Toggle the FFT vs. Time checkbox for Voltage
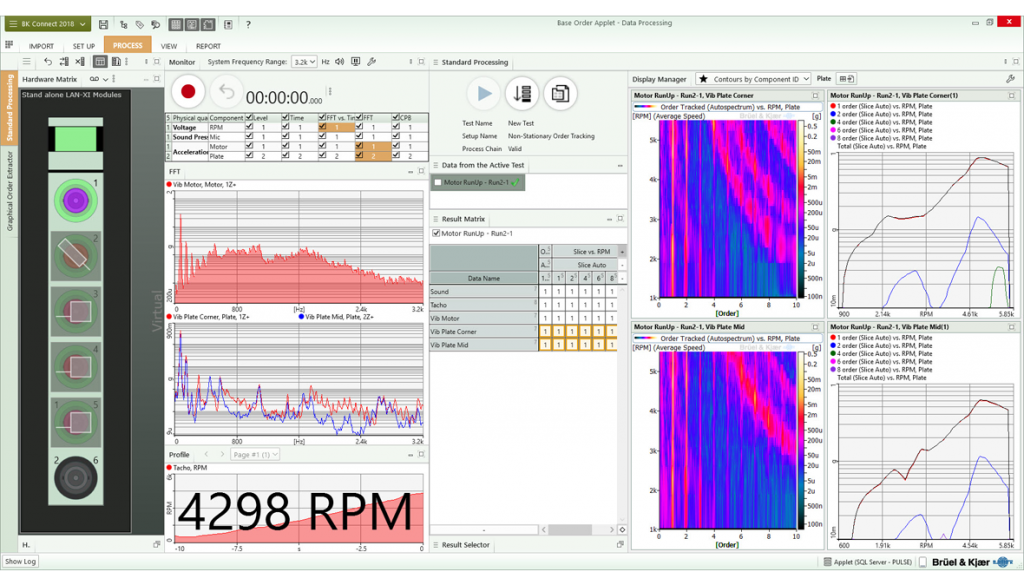The width and height of the screenshot is (1024, 585). click(321, 127)
